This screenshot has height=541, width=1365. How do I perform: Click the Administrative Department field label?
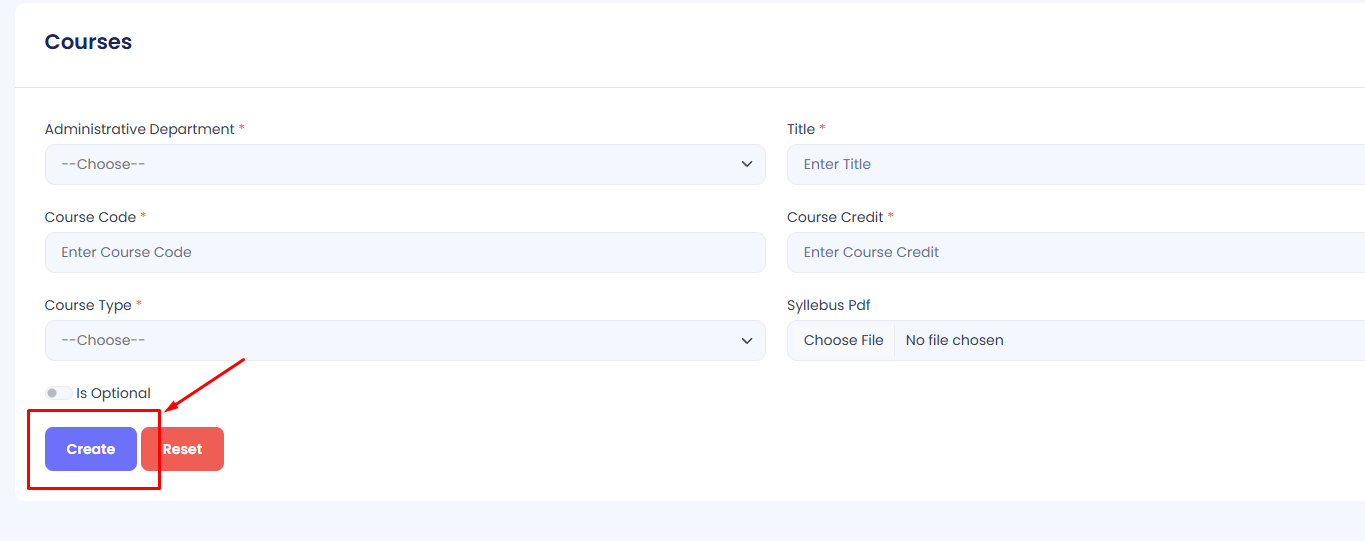coord(139,129)
